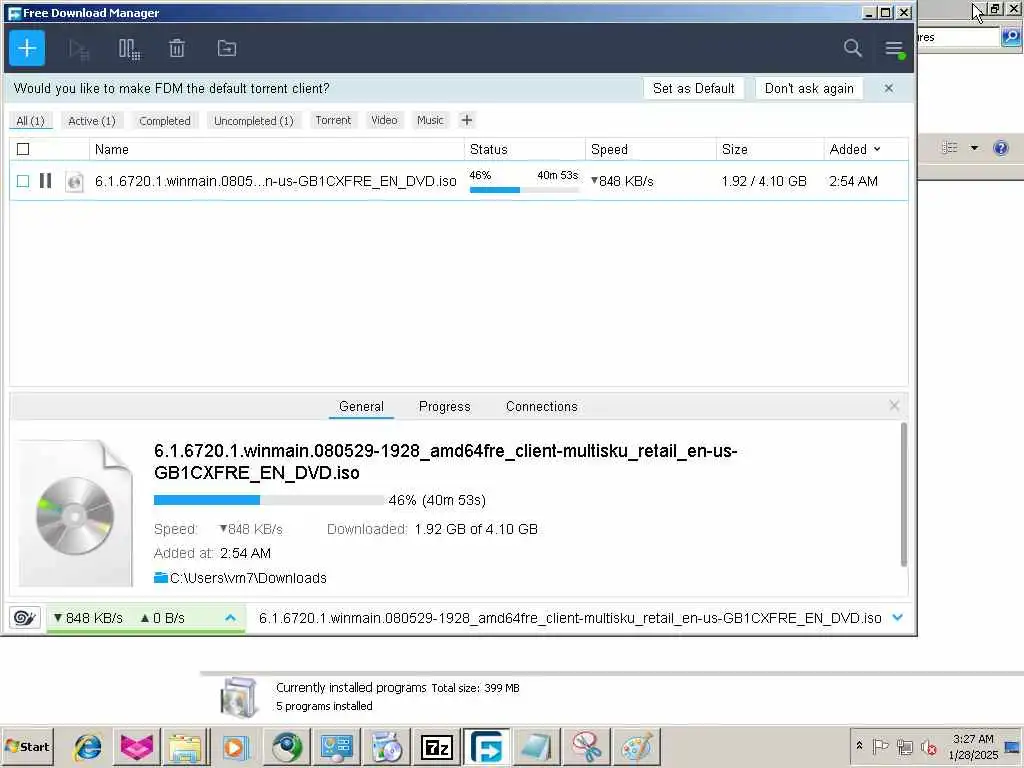The height and width of the screenshot is (768, 1024).
Task: Click the large disc image thumbnail
Action: coord(75,514)
